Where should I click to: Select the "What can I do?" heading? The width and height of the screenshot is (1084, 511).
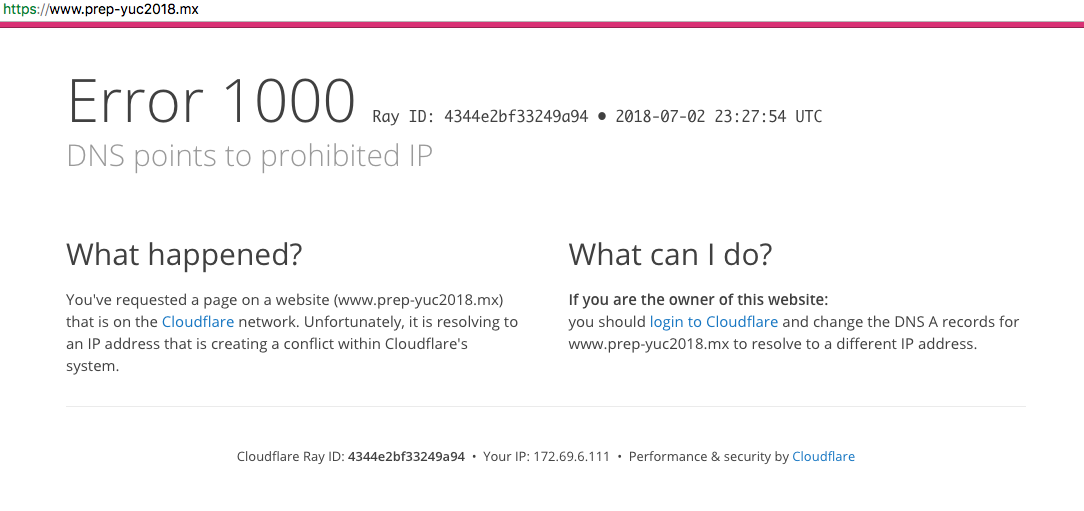(670, 254)
